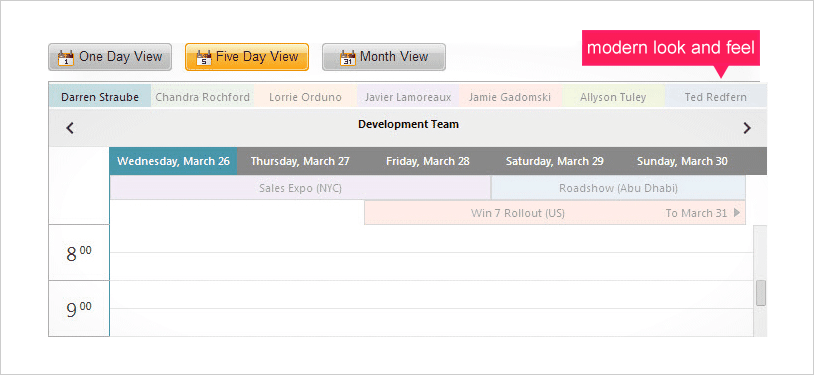Click the Five Day View calendar icon

(204, 57)
